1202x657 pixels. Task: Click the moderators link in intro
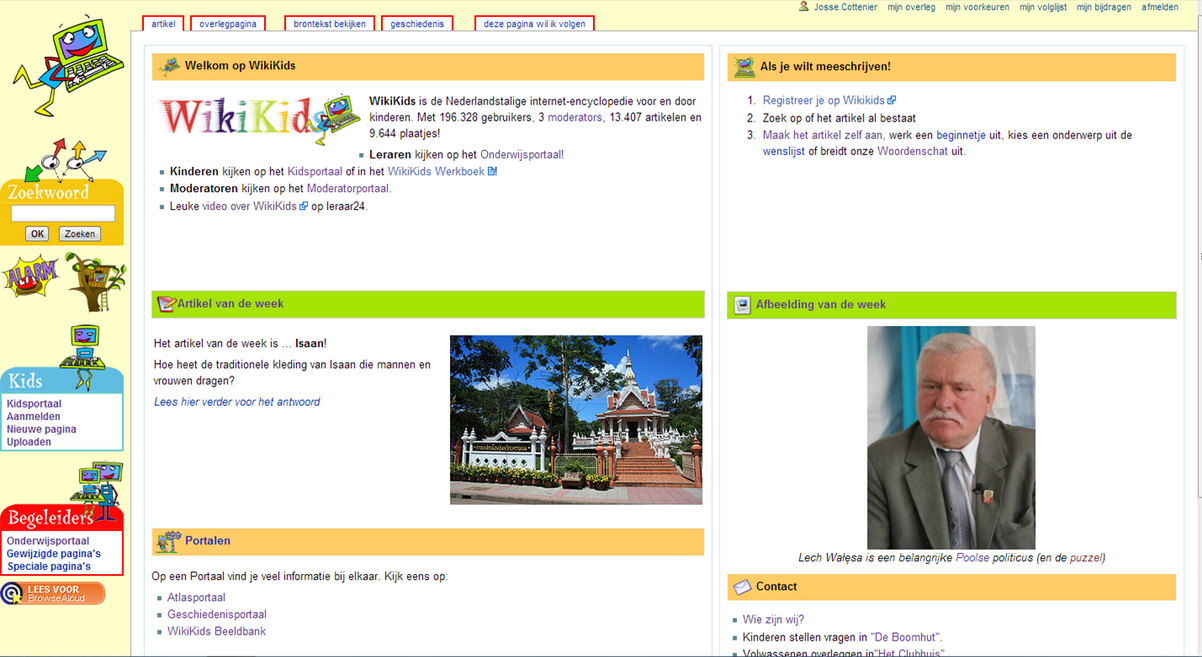pos(575,117)
